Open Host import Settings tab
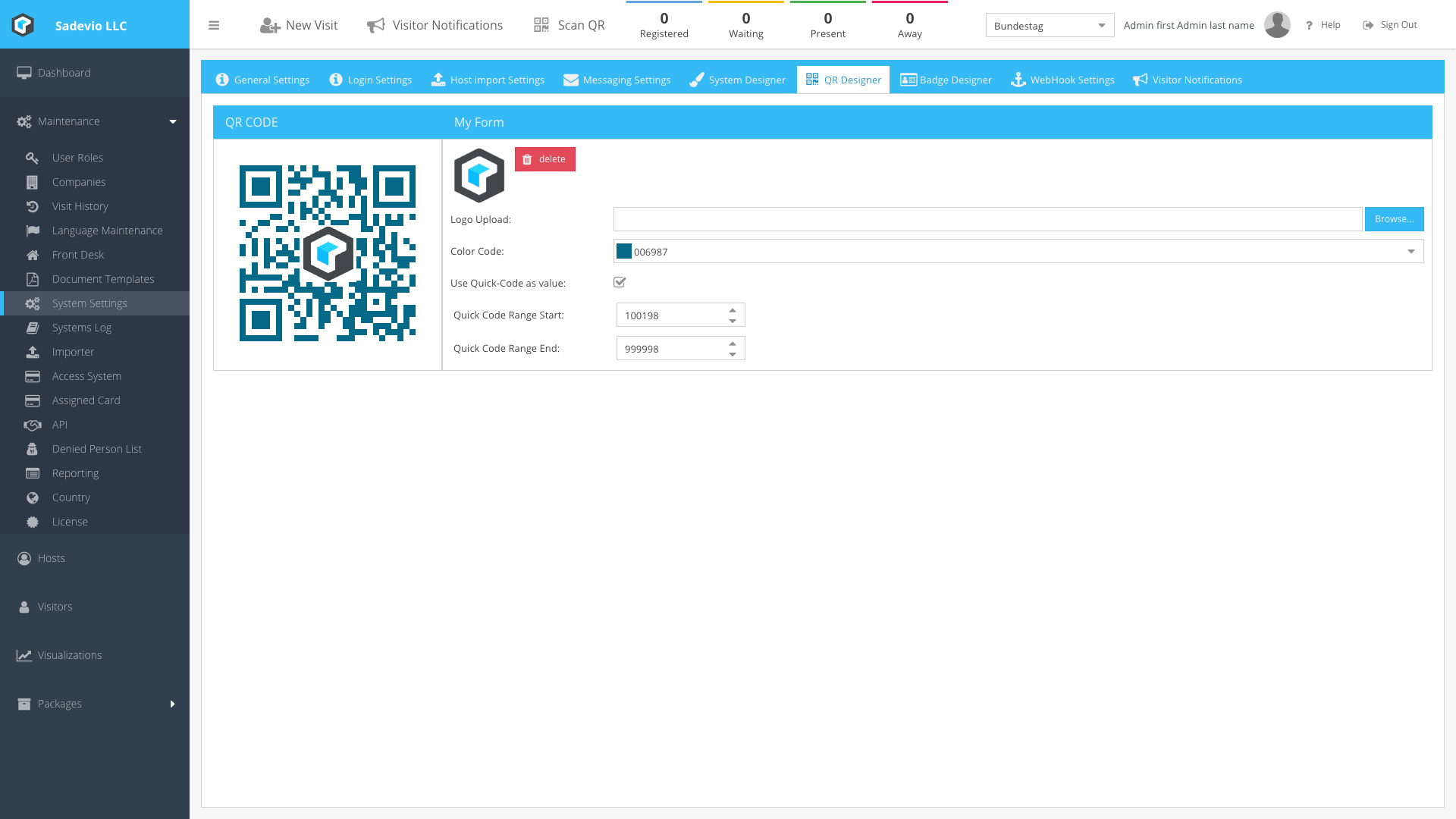This screenshot has height=819, width=1456. (x=488, y=80)
